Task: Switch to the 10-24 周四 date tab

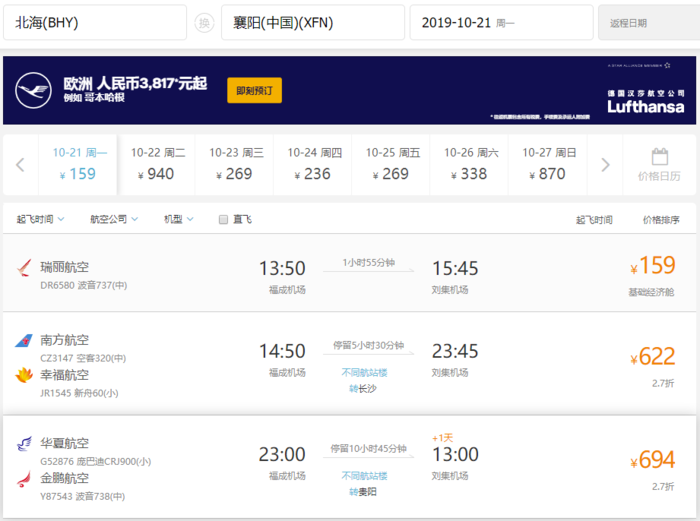Action: pyautogui.click(x=314, y=163)
